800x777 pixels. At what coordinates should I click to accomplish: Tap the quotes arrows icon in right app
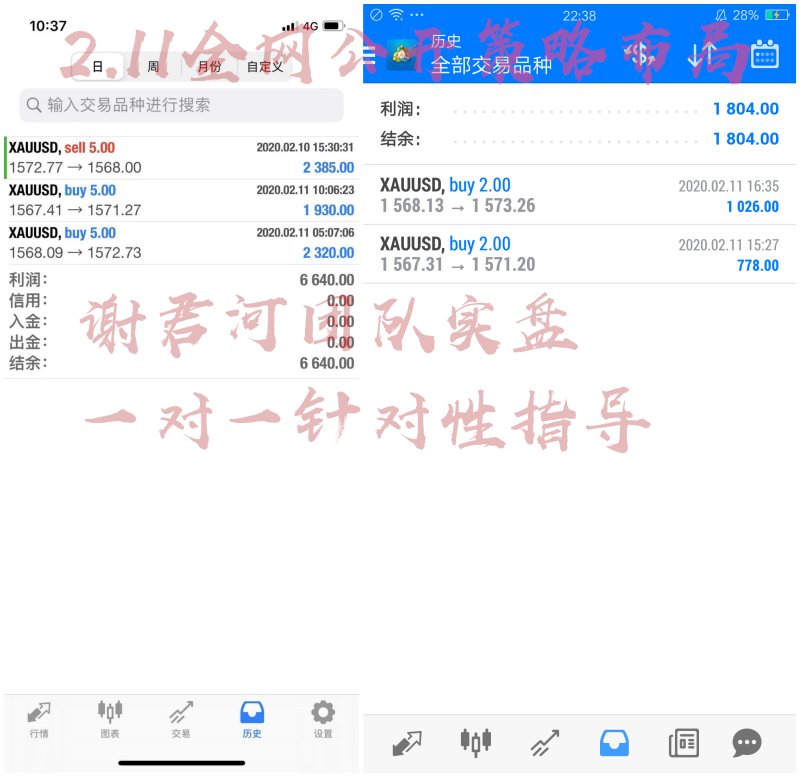(407, 743)
